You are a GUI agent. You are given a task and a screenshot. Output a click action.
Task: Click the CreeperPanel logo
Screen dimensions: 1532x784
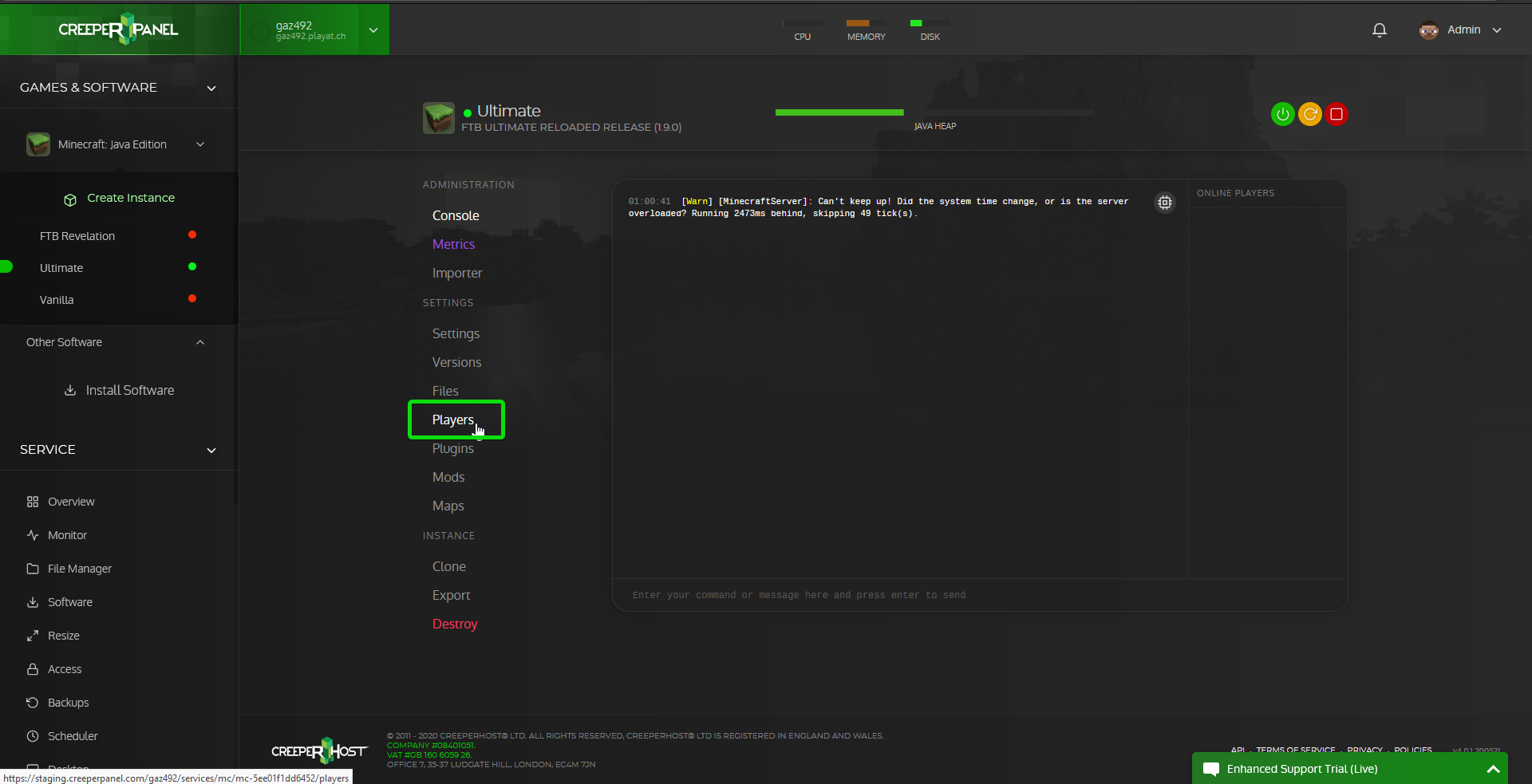(118, 30)
